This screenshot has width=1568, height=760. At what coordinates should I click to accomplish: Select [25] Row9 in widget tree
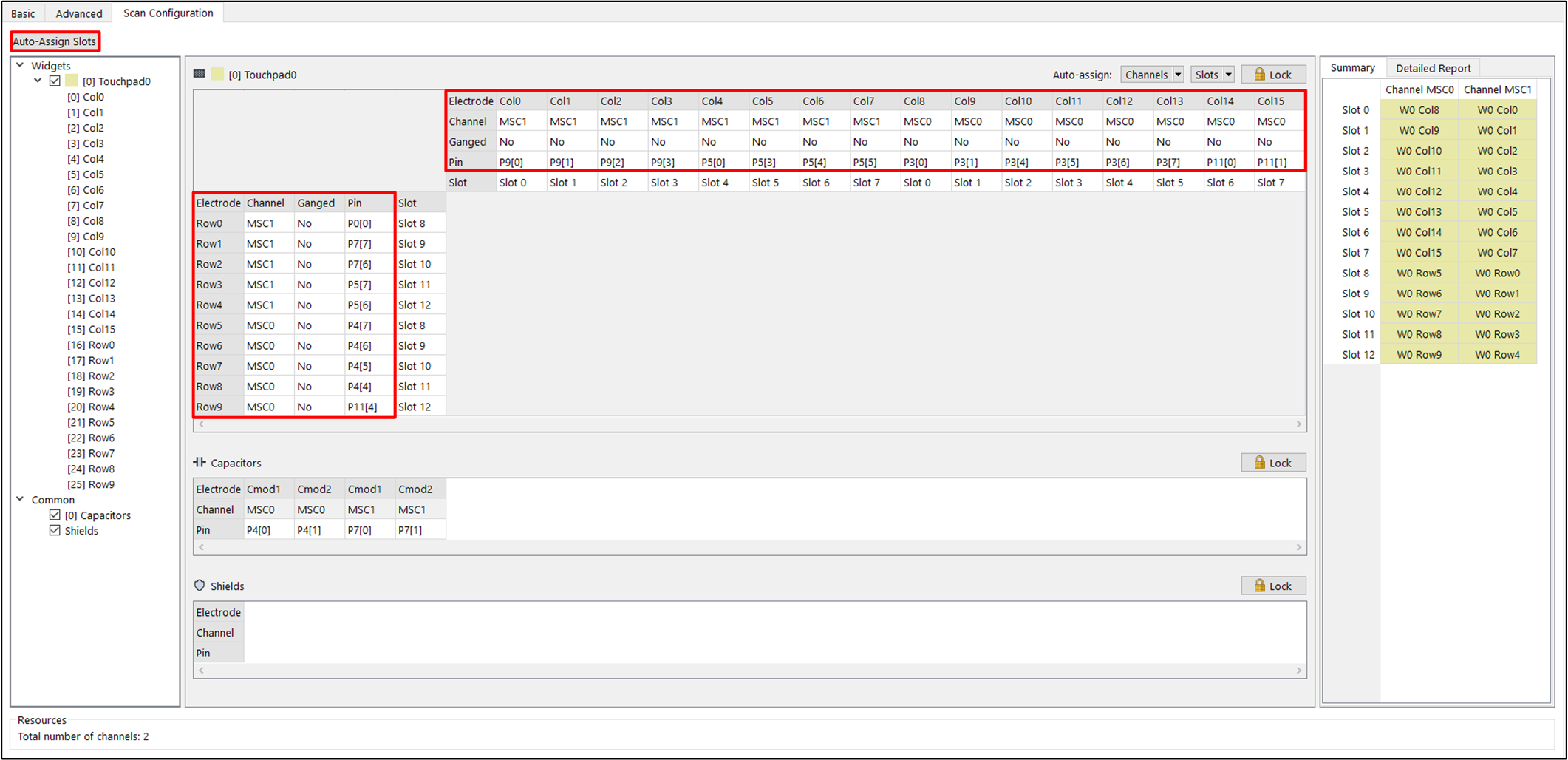click(x=91, y=485)
